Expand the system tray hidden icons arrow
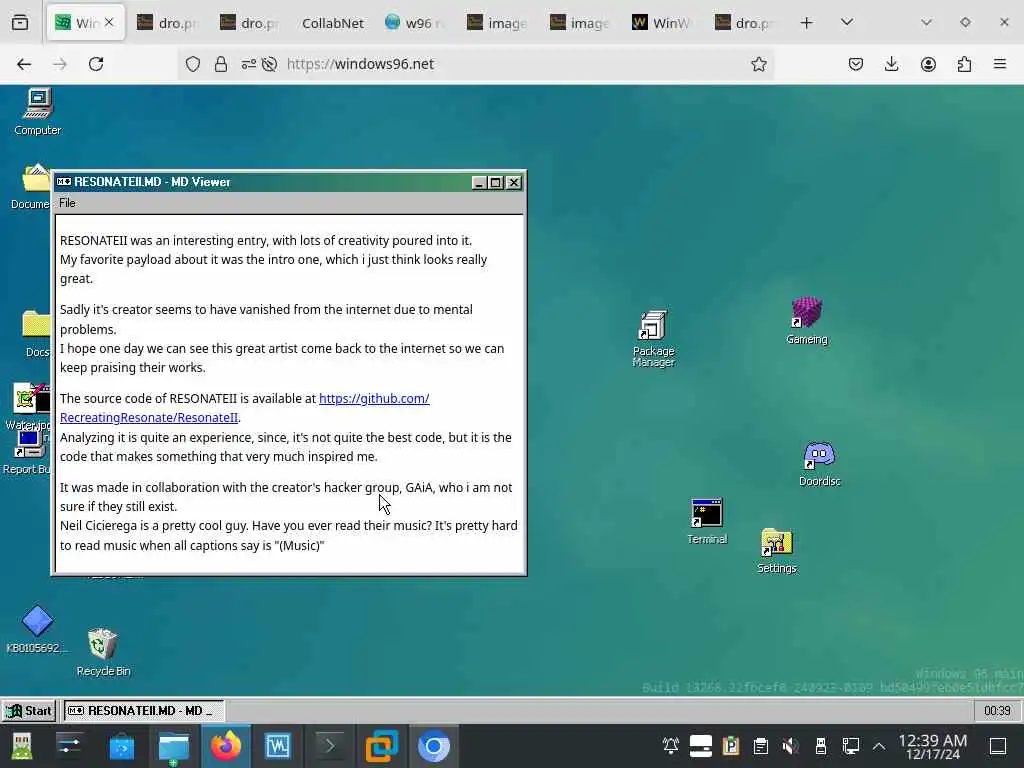 click(x=879, y=746)
